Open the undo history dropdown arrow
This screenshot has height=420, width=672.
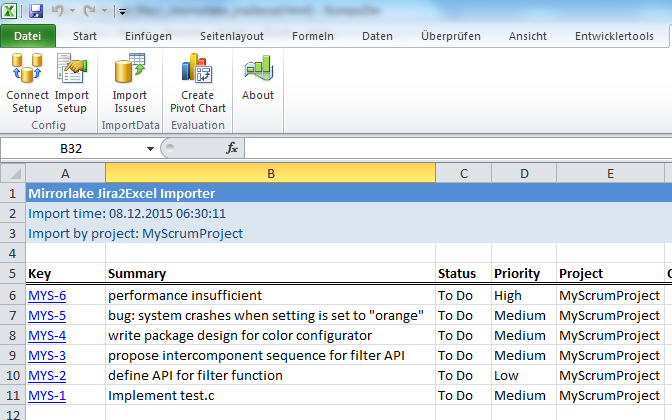(x=72, y=11)
